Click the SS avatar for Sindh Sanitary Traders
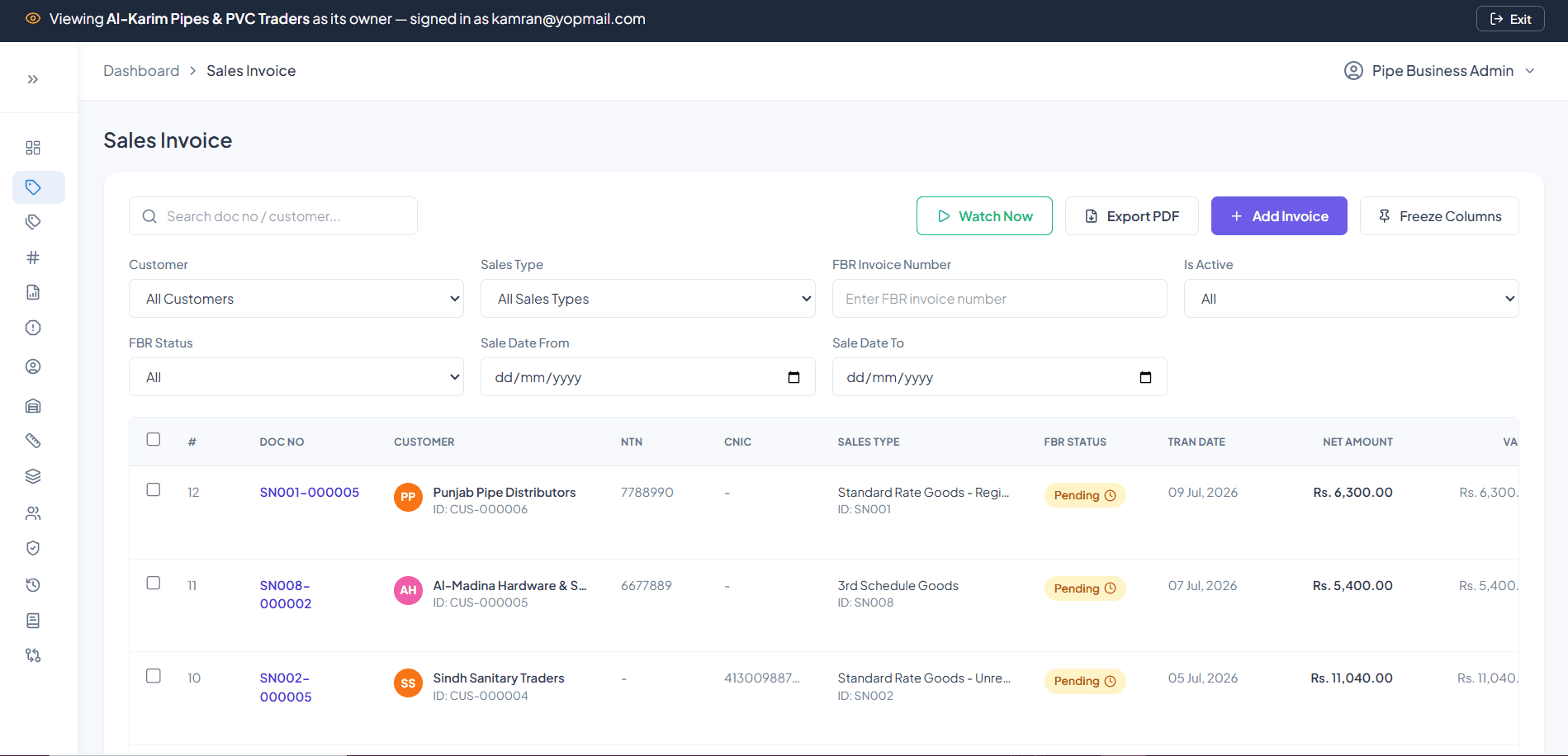1568x756 pixels. 408,683
